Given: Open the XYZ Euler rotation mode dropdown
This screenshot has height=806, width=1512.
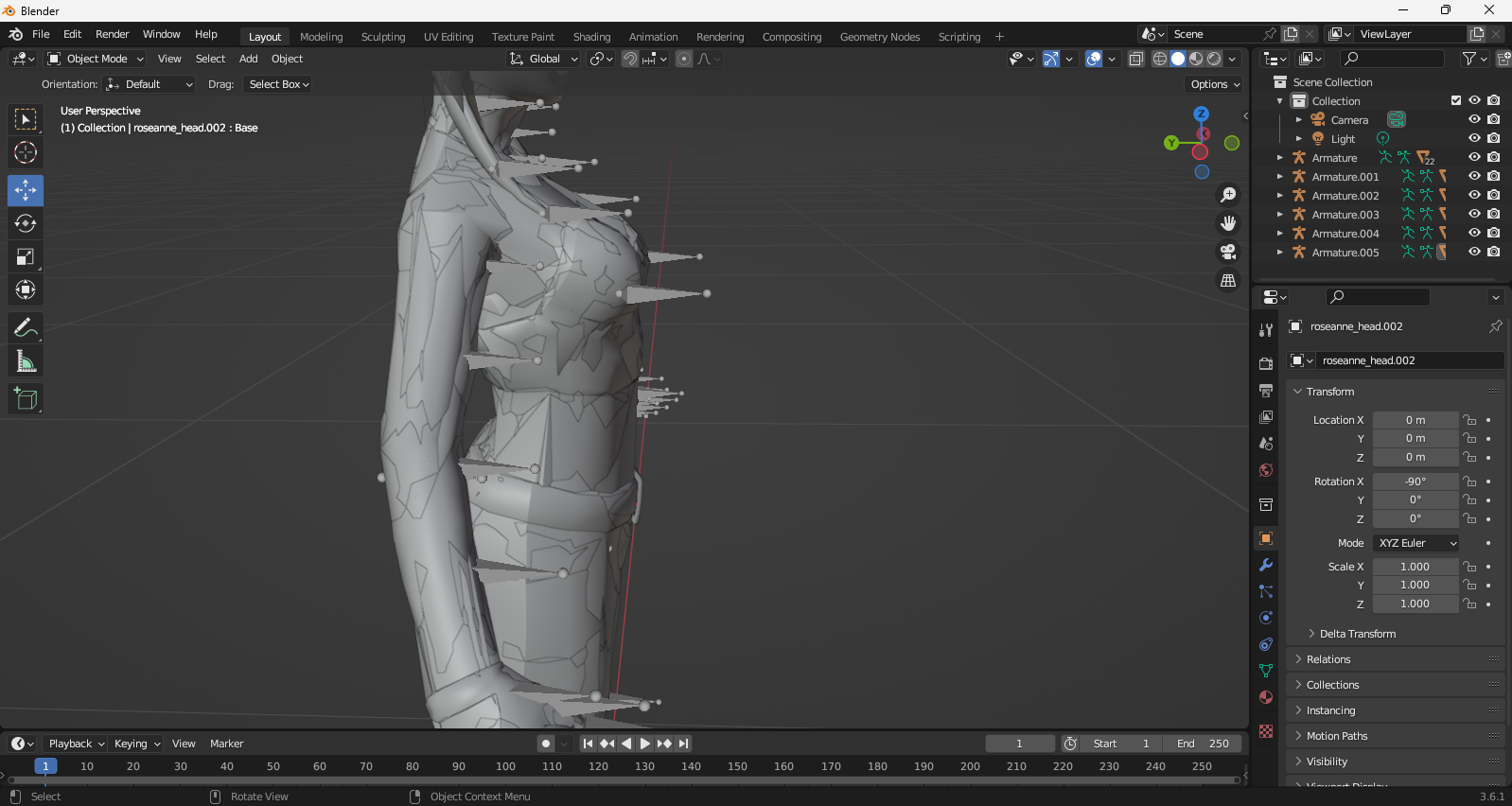Looking at the screenshot, I should click(1415, 543).
